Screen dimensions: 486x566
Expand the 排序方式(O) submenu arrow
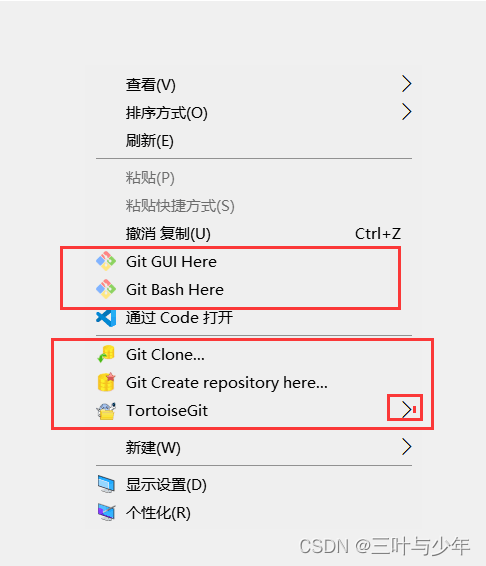coord(407,112)
